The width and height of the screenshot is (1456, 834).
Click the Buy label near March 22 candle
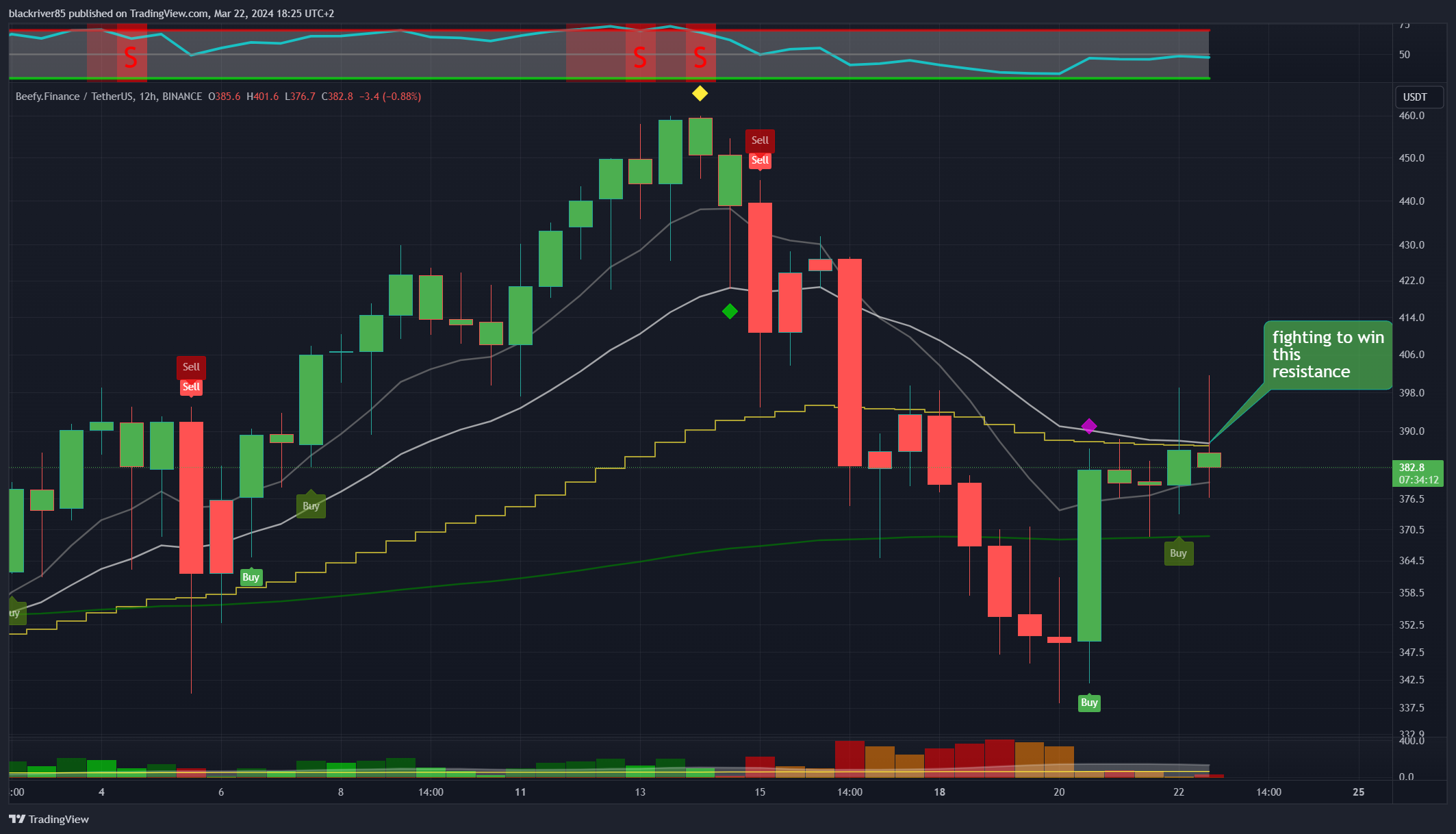coord(1178,553)
